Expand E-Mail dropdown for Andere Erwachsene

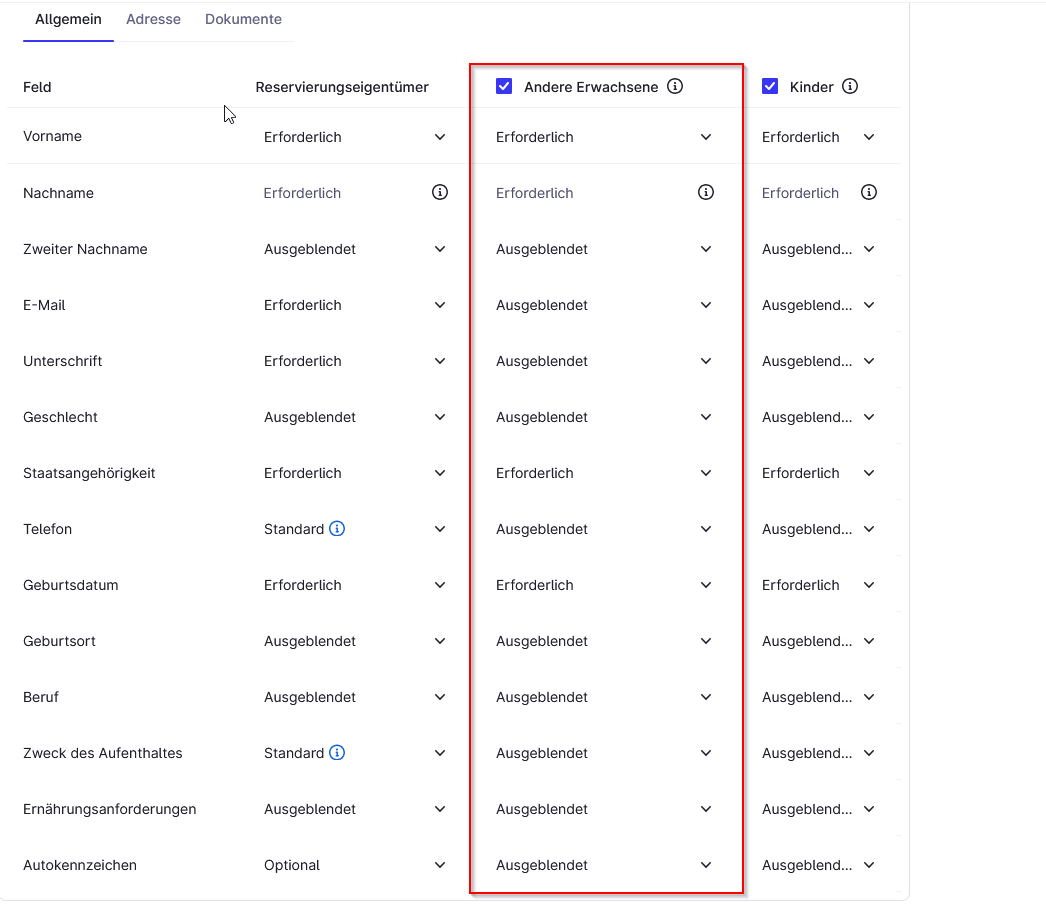click(604, 305)
